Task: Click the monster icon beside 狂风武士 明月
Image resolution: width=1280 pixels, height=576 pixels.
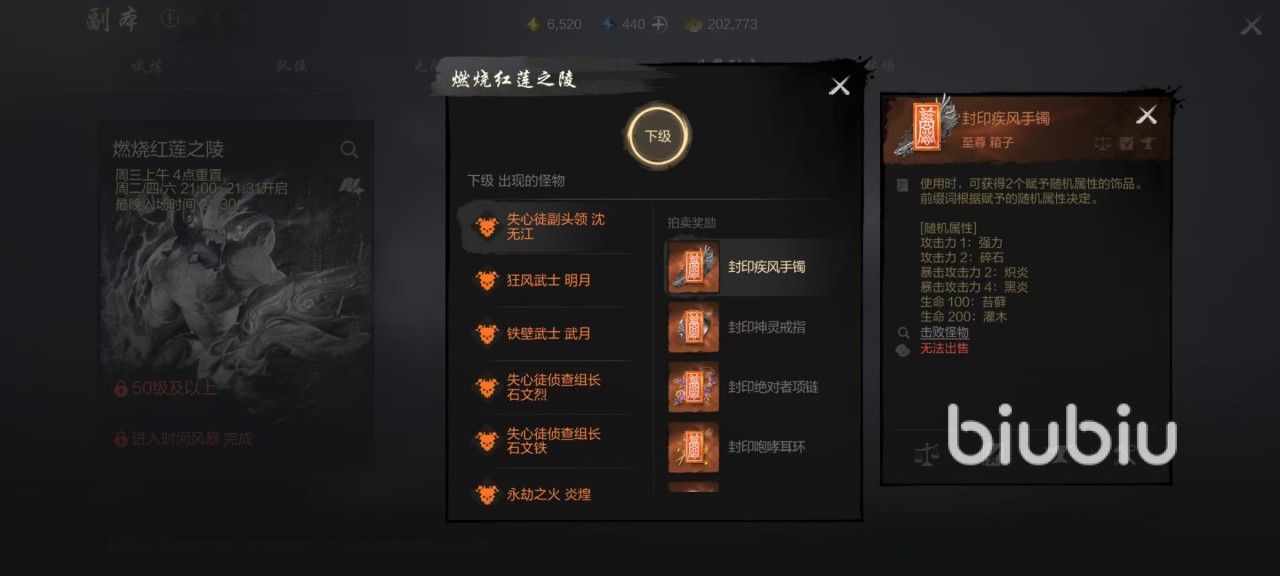Action: [x=487, y=280]
